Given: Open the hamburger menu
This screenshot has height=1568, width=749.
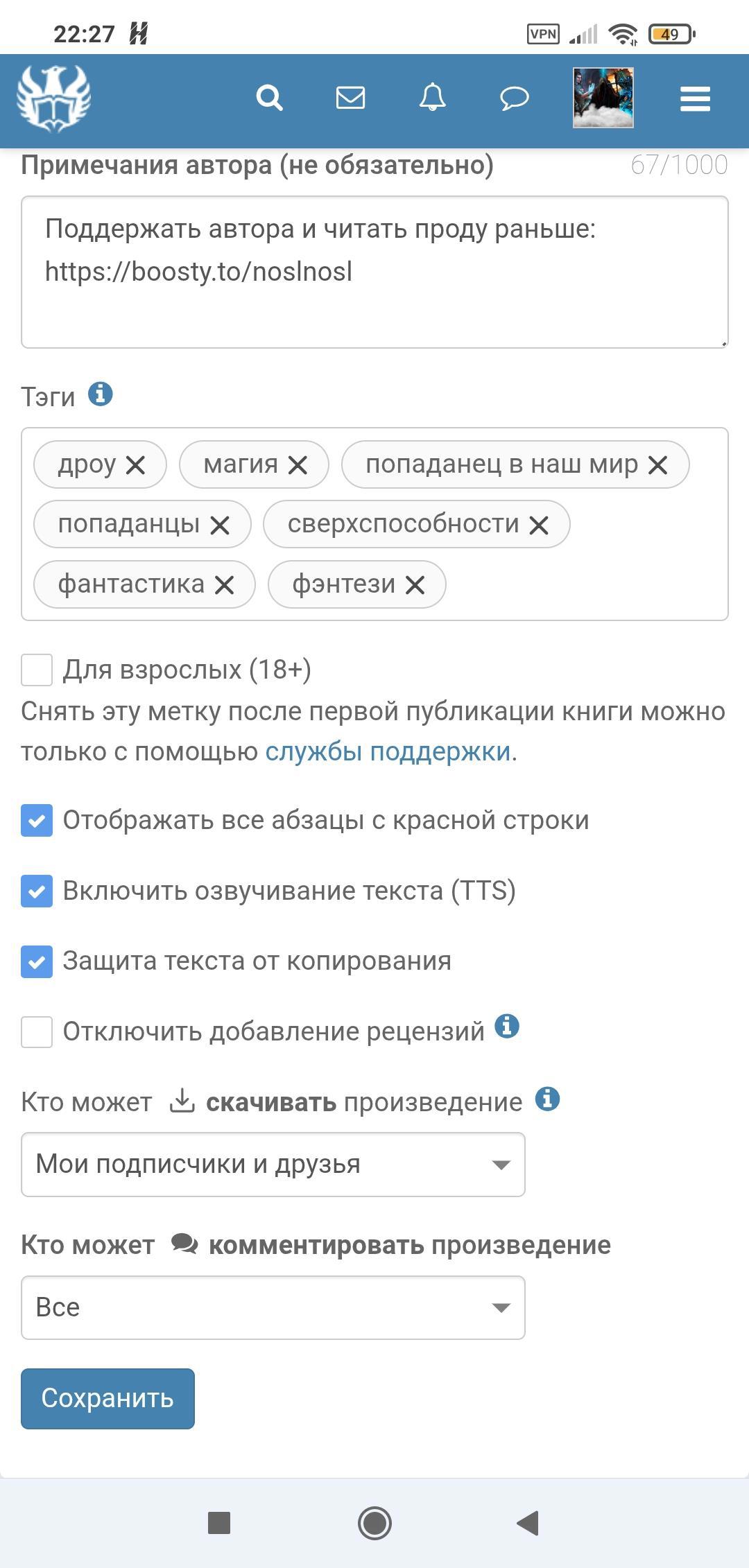Looking at the screenshot, I should (x=695, y=99).
